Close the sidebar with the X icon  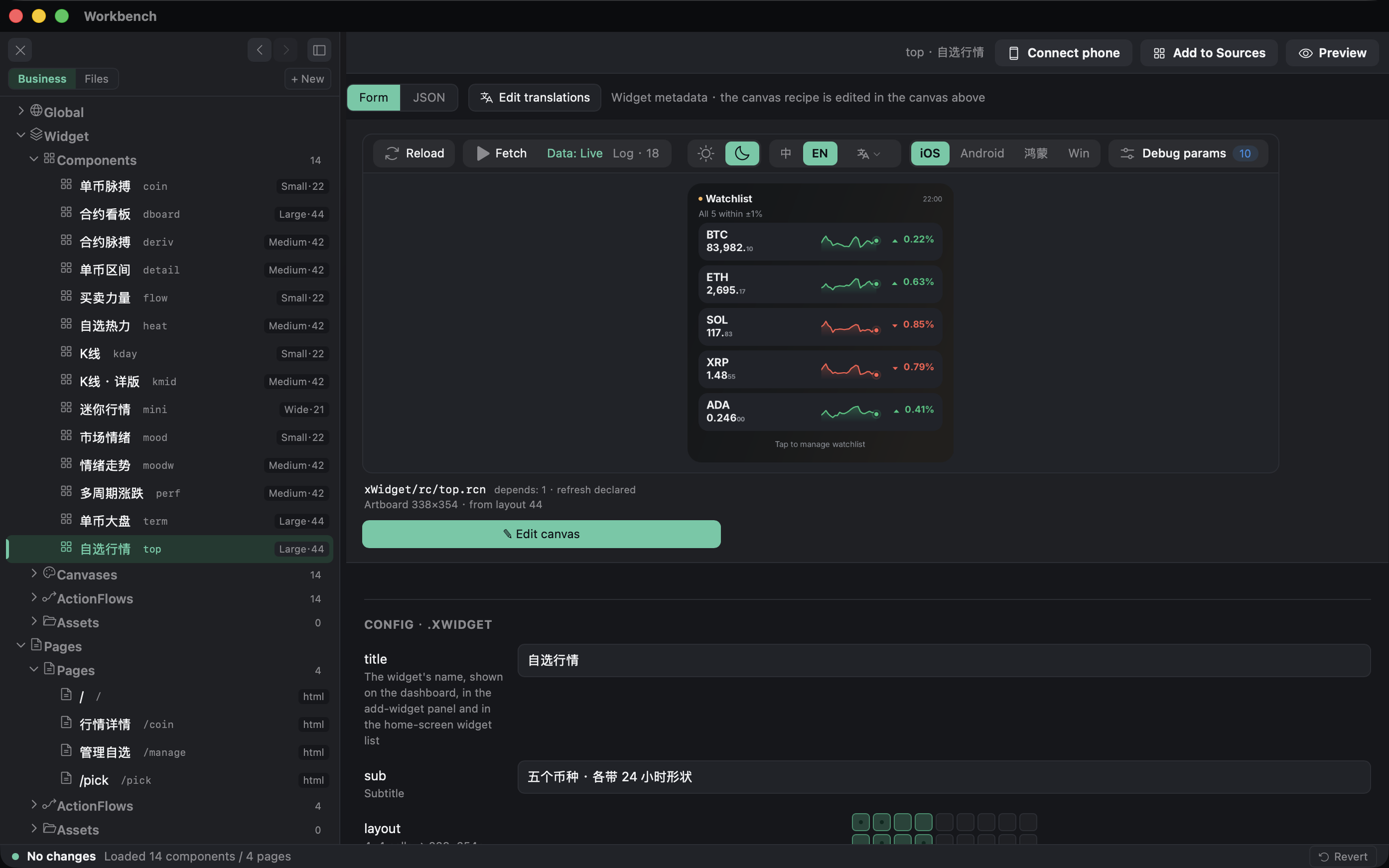tap(20, 50)
